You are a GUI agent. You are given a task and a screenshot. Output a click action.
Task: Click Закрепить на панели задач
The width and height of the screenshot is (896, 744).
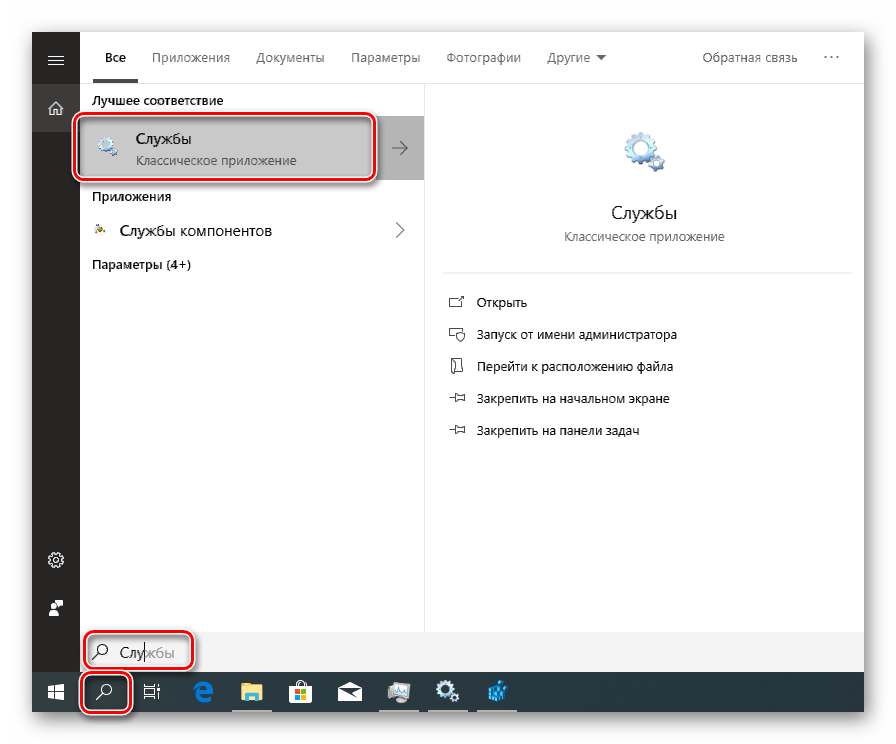tap(557, 431)
